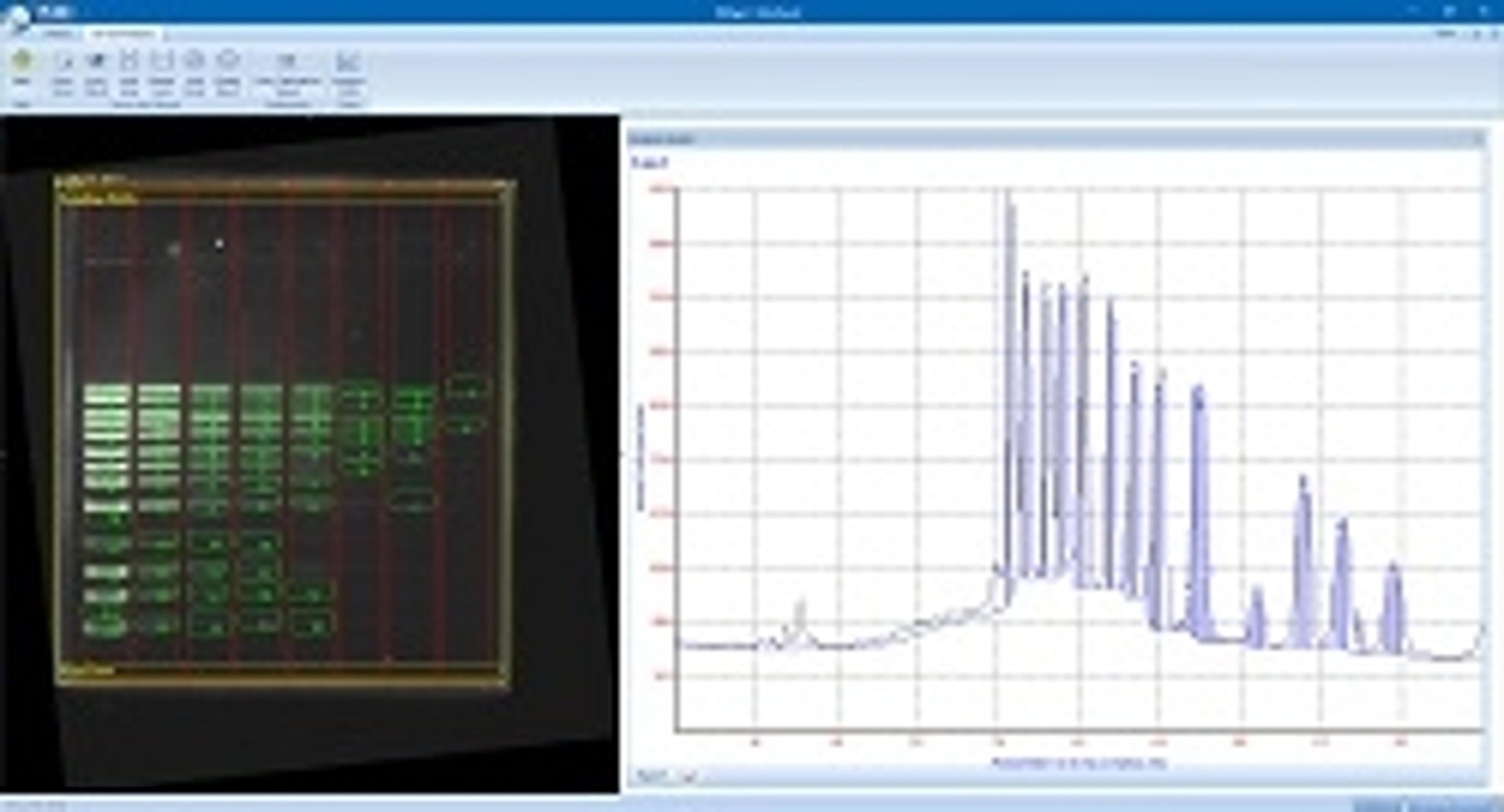Click the legend entry below the chart's x-axis
Viewport: 1504px width, 812px height.
[1079, 763]
